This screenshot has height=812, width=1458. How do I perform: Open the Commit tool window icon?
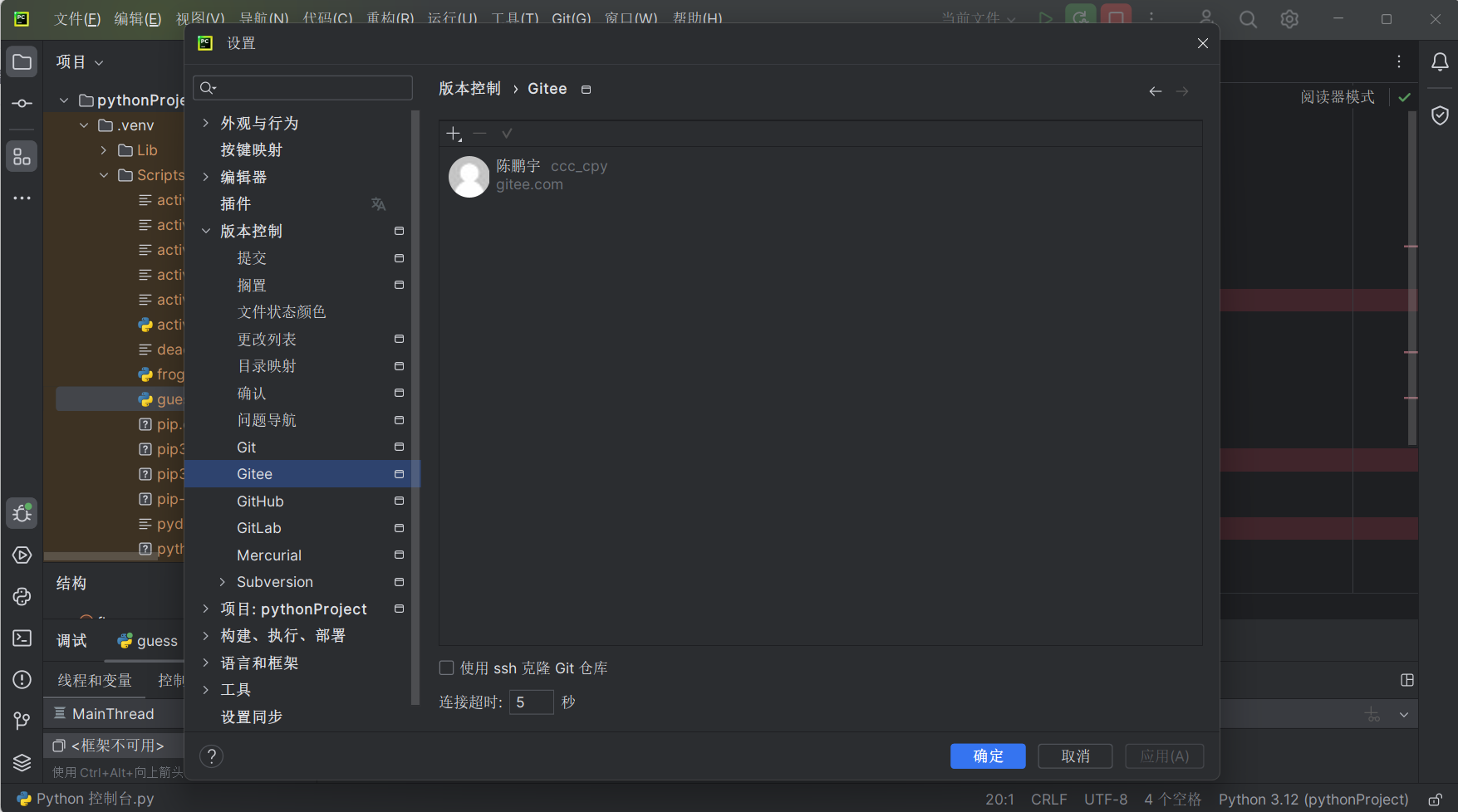(22, 104)
